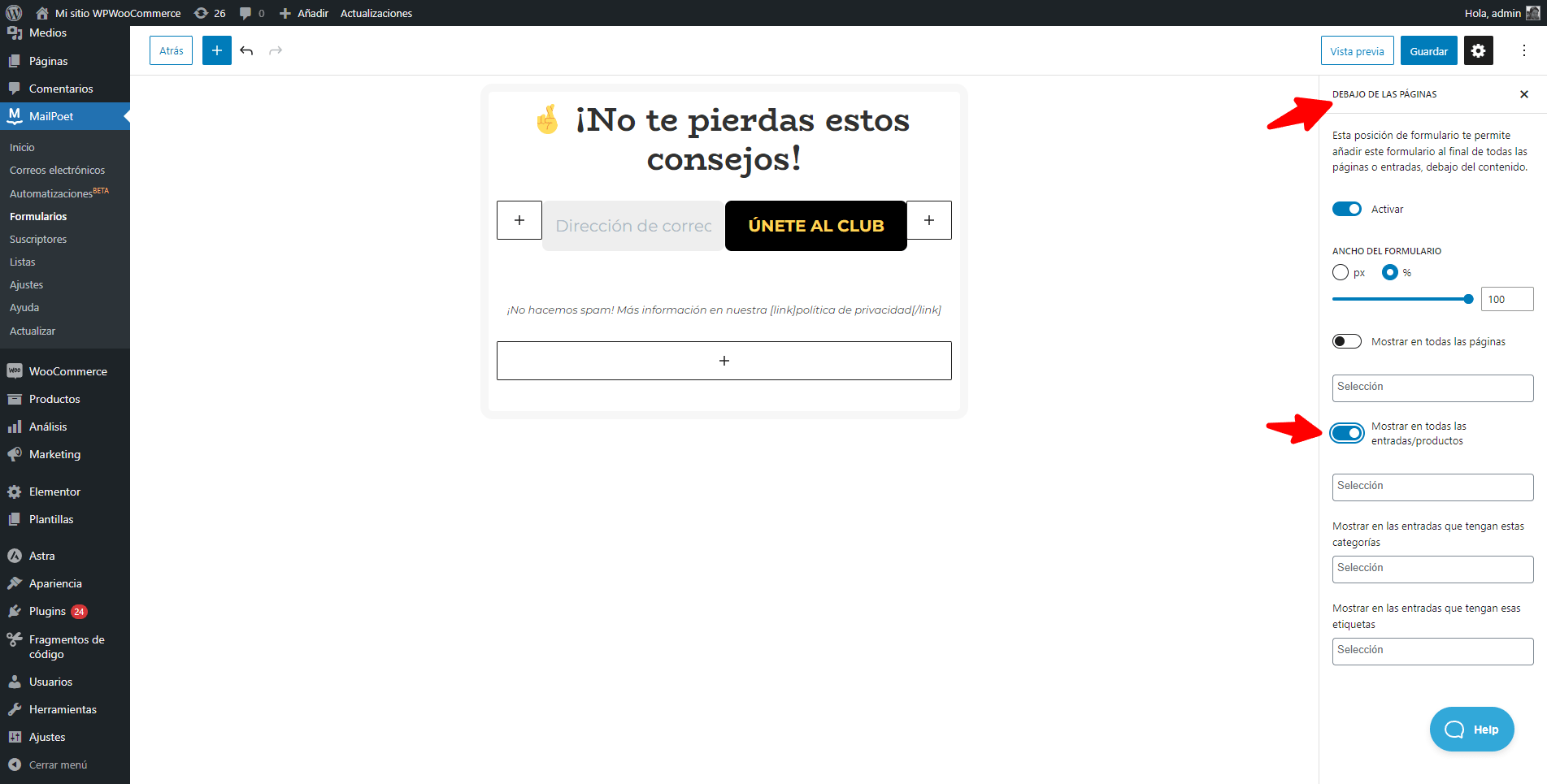Disable Mostrar en todas las entradas/productos
The image size is (1547, 784).
click(x=1346, y=433)
